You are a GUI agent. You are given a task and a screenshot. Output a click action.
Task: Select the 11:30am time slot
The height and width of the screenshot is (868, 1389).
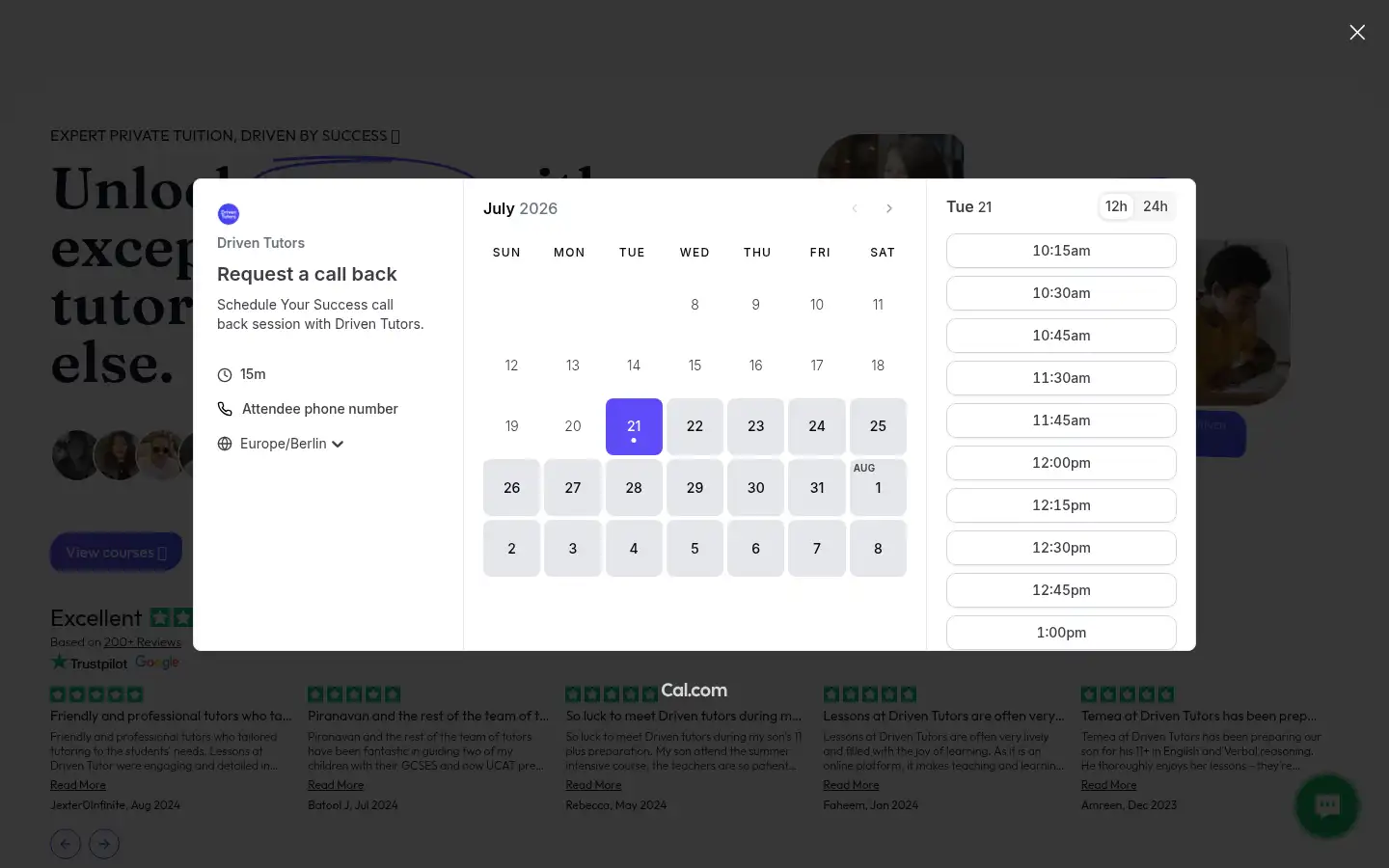coord(1061,378)
